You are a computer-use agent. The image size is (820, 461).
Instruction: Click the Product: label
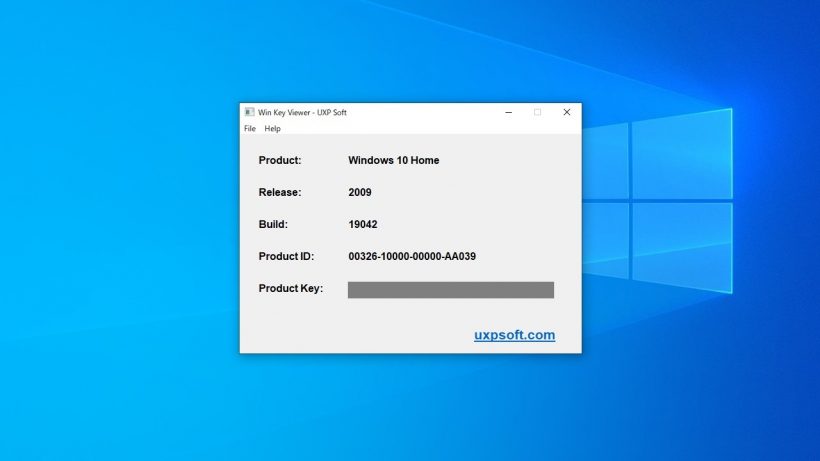280,160
